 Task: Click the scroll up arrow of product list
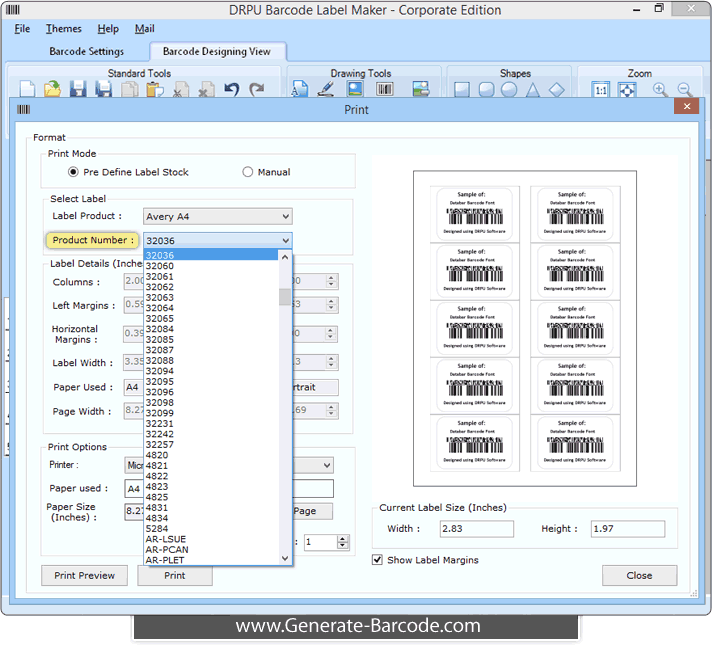tap(285, 257)
